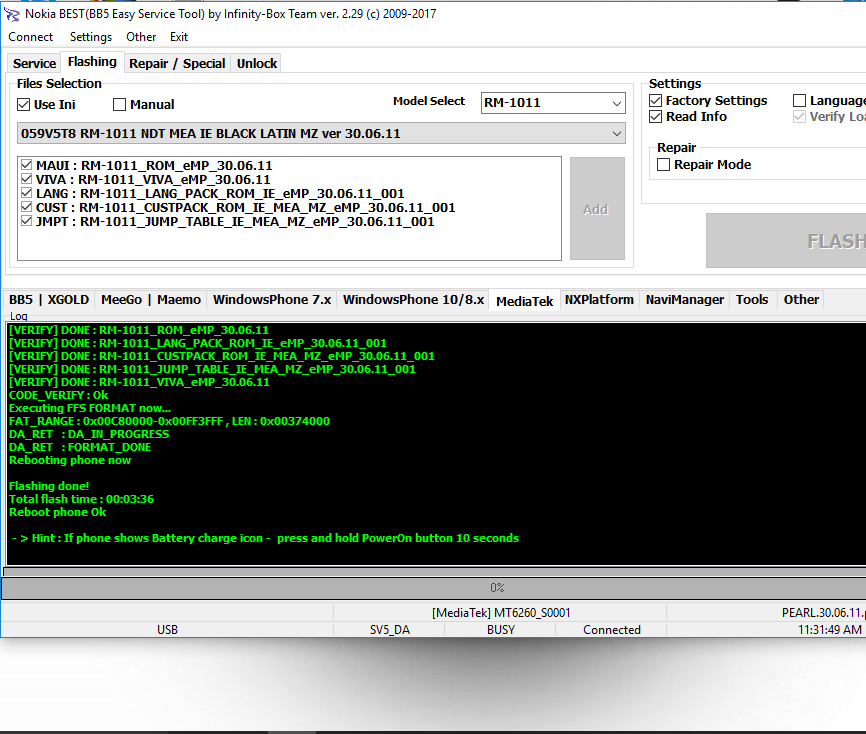Click the Hint battery charge log line

click(265, 538)
